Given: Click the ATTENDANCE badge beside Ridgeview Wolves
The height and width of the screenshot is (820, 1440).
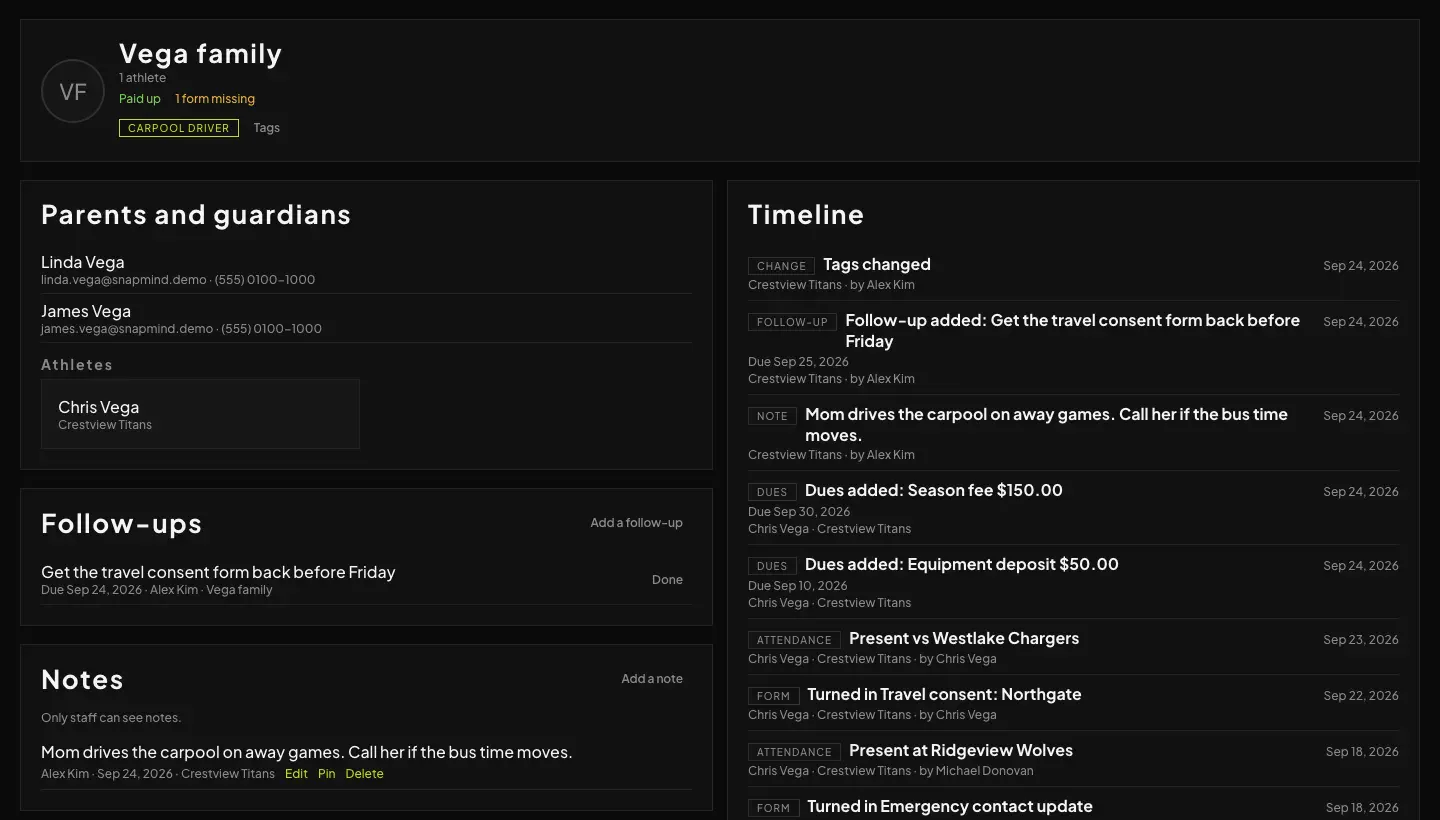Looking at the screenshot, I should pos(794,752).
